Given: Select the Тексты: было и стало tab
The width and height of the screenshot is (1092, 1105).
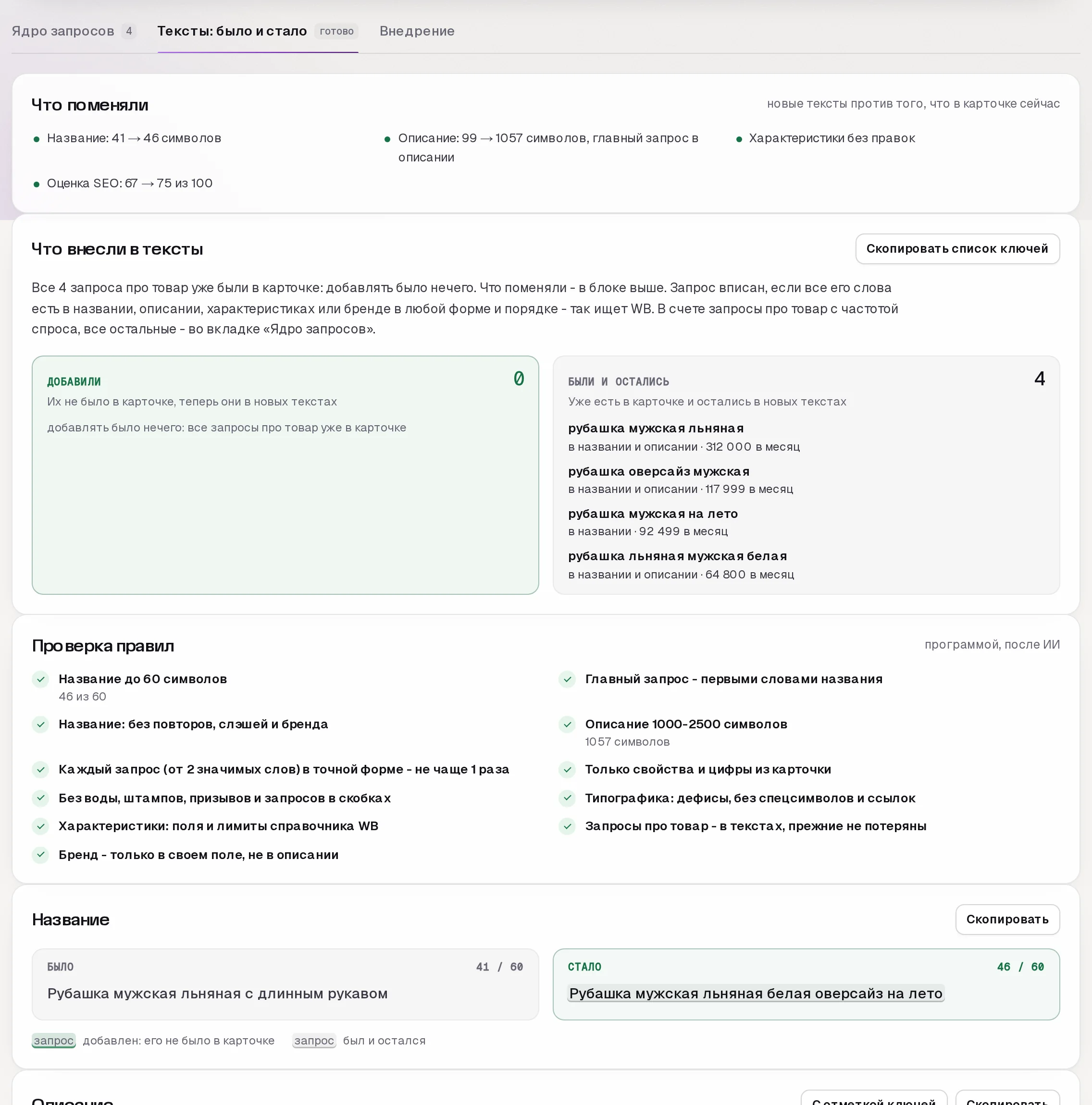Looking at the screenshot, I should [258, 31].
